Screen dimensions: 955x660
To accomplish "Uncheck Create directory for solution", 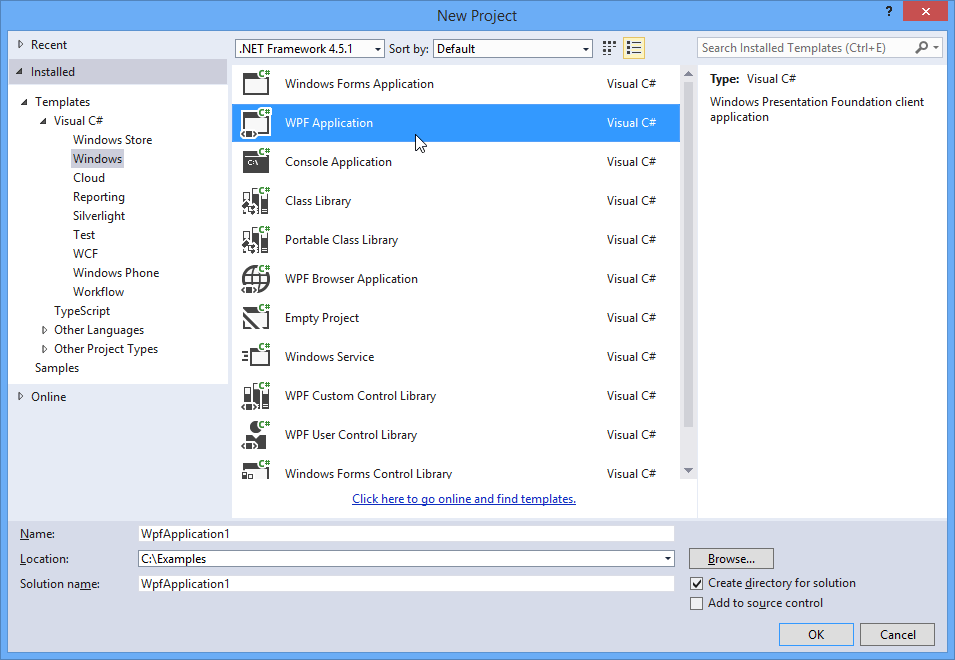I will pos(695,583).
